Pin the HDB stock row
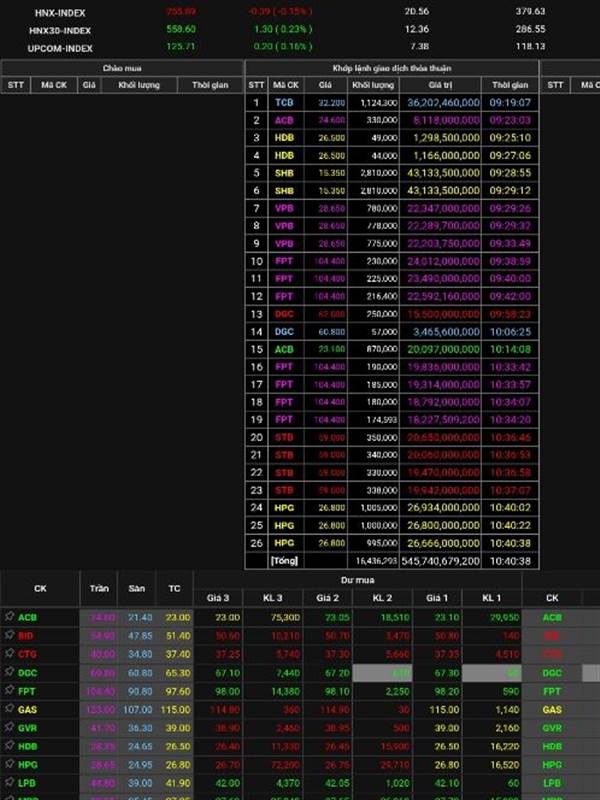The width and height of the screenshot is (600, 800). coord(9,745)
